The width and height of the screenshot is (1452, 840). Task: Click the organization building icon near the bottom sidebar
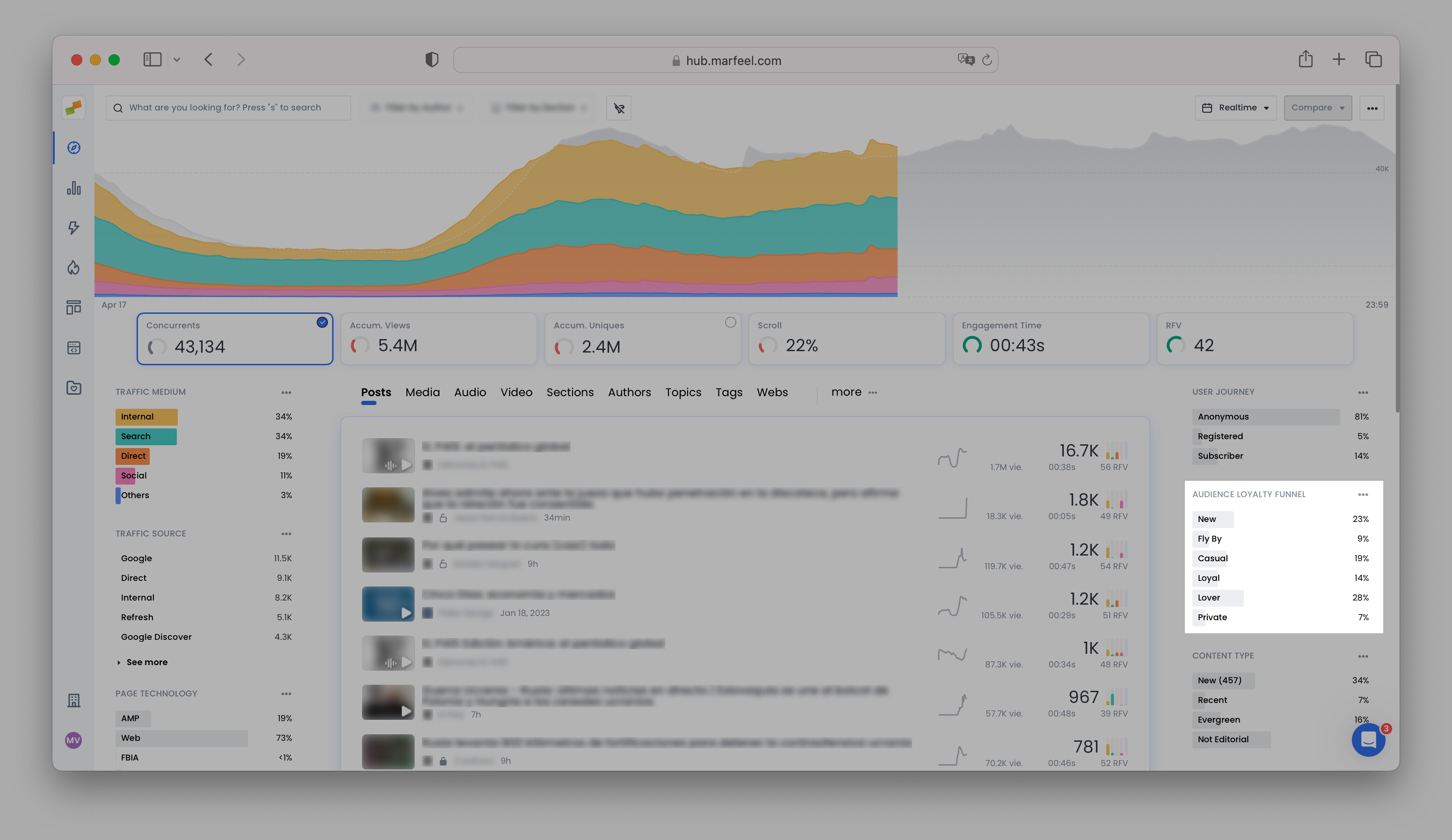point(74,700)
